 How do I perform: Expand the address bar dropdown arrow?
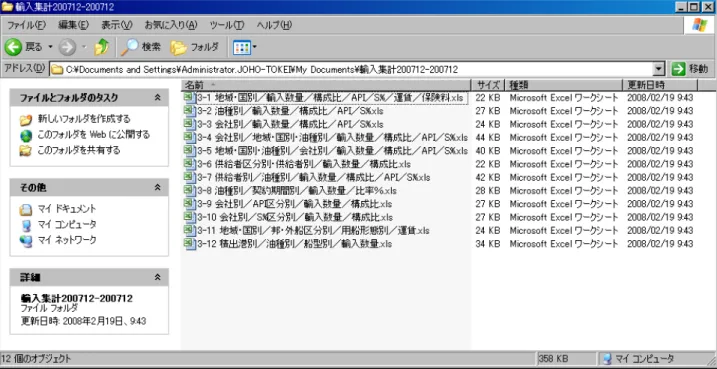click(658, 69)
